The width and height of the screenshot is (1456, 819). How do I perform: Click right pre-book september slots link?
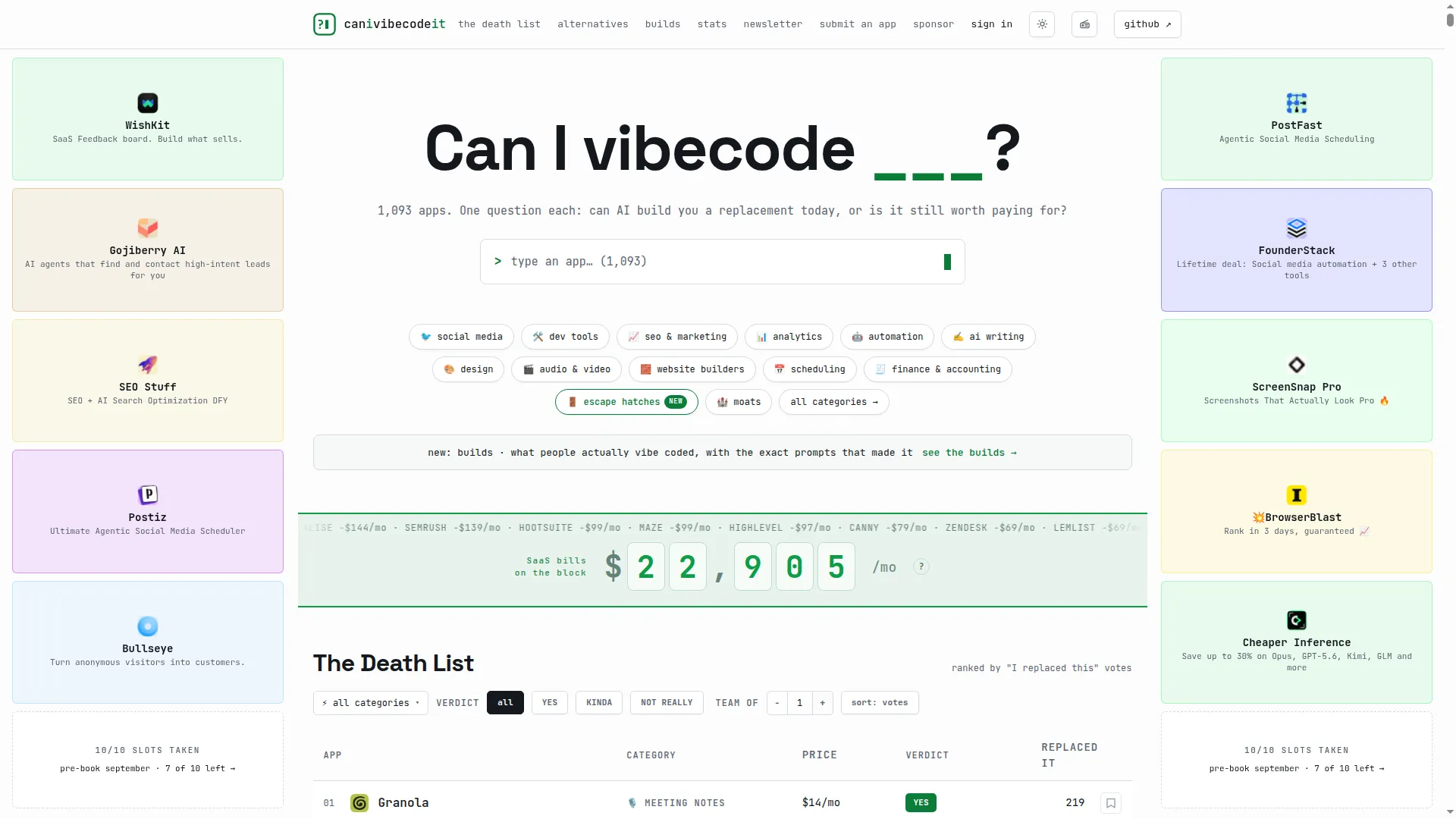click(x=1297, y=768)
